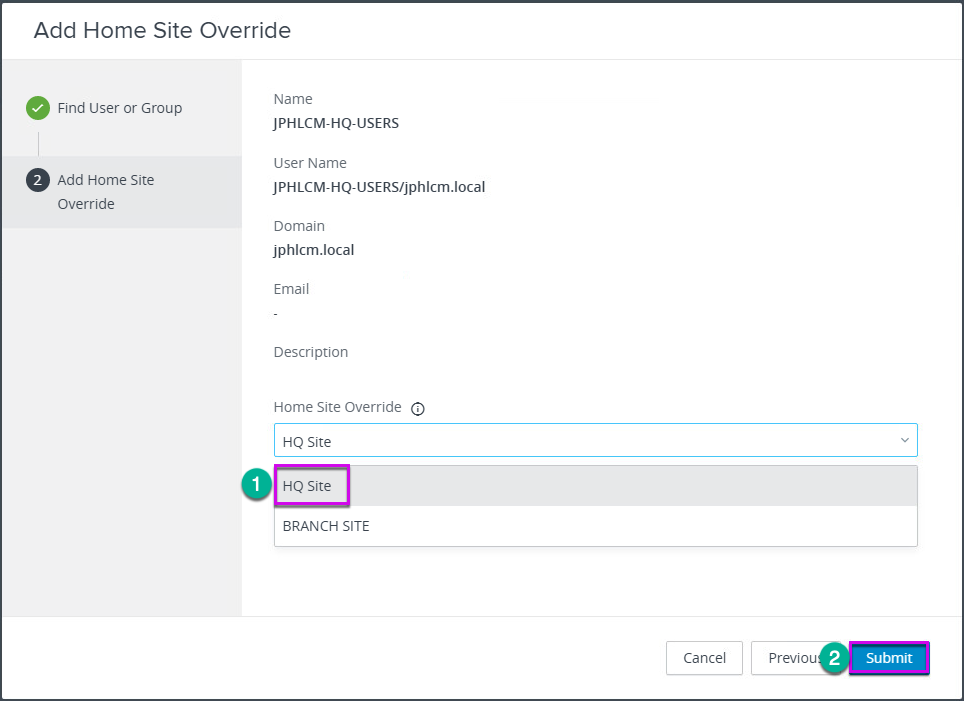
Task: Click the green annotation badge numbered 1
Action: 256,484
